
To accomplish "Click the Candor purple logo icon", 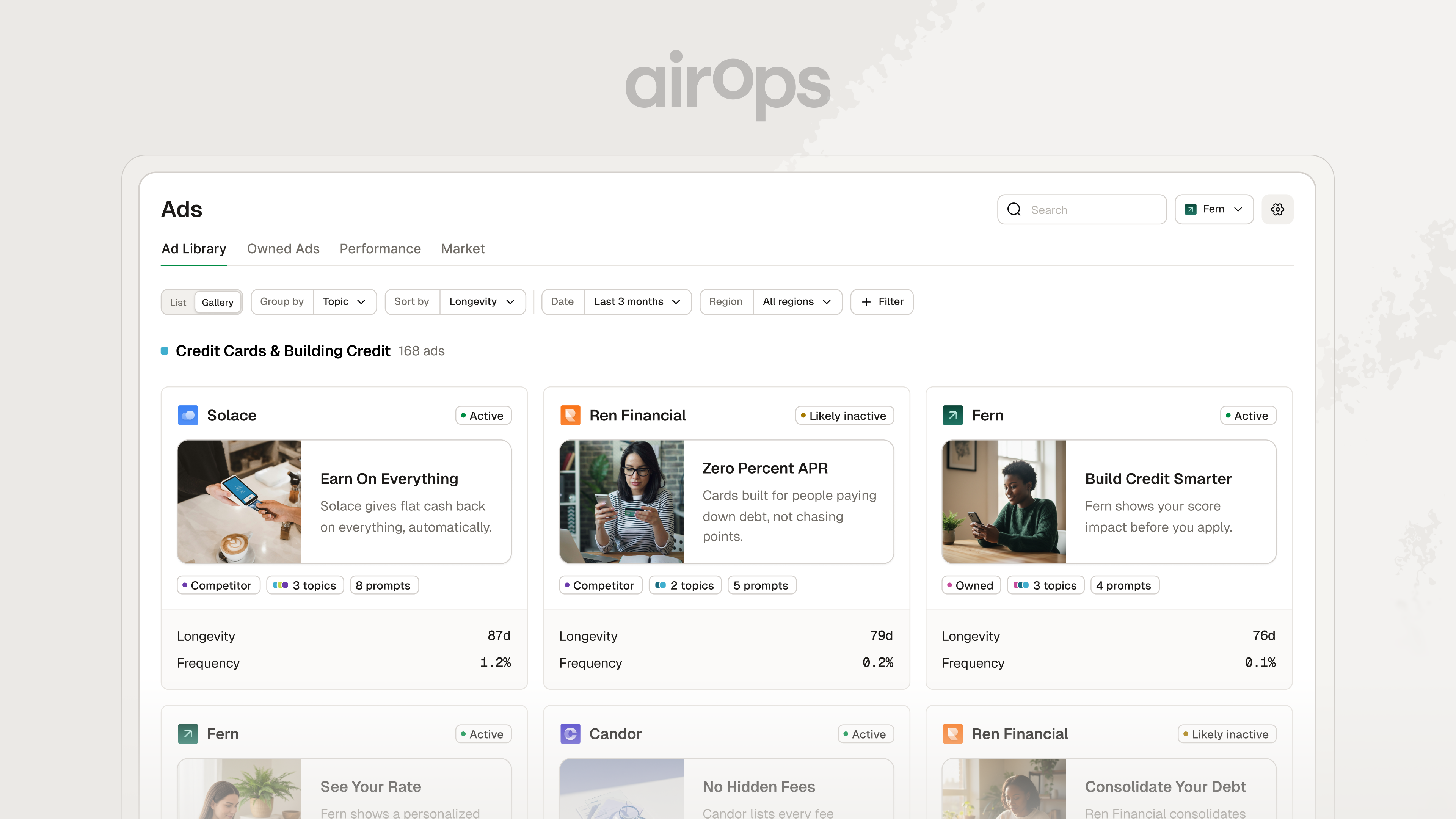I will (x=570, y=734).
